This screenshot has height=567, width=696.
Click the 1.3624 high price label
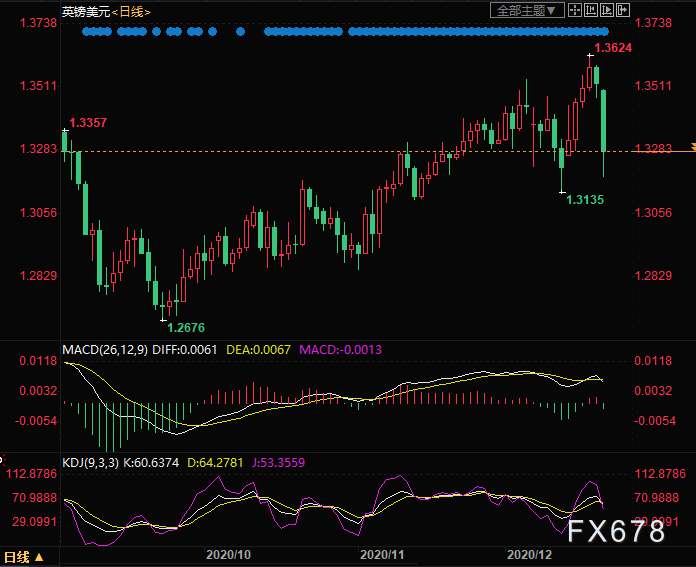tap(612, 48)
